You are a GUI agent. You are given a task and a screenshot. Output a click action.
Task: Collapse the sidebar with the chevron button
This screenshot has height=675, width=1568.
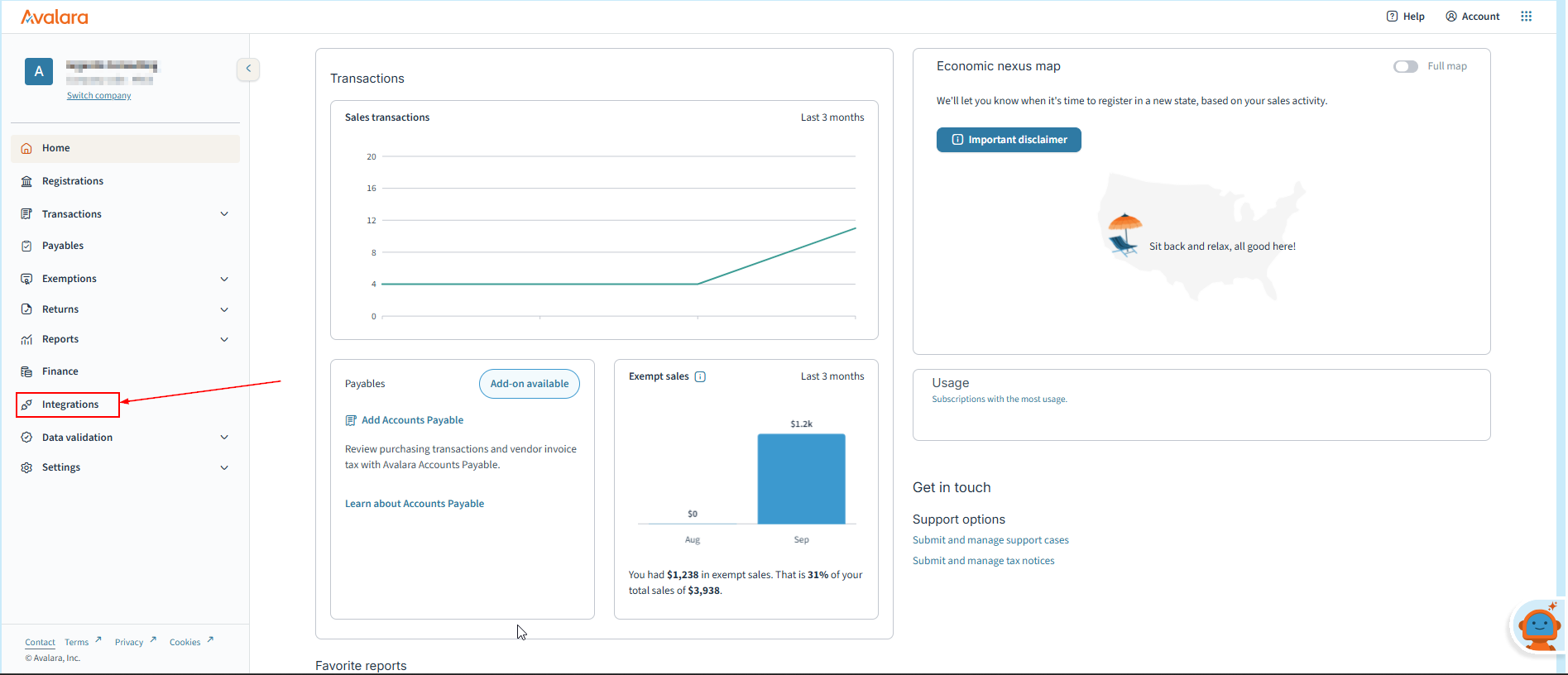(248, 69)
